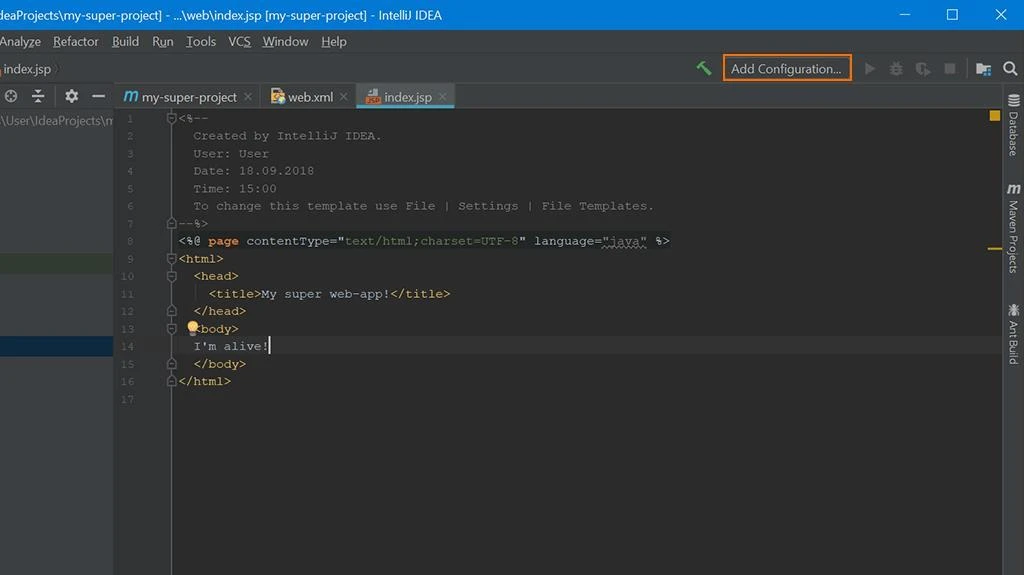Click the green Build Project hammer icon
The width and height of the screenshot is (1024, 575).
pos(704,68)
